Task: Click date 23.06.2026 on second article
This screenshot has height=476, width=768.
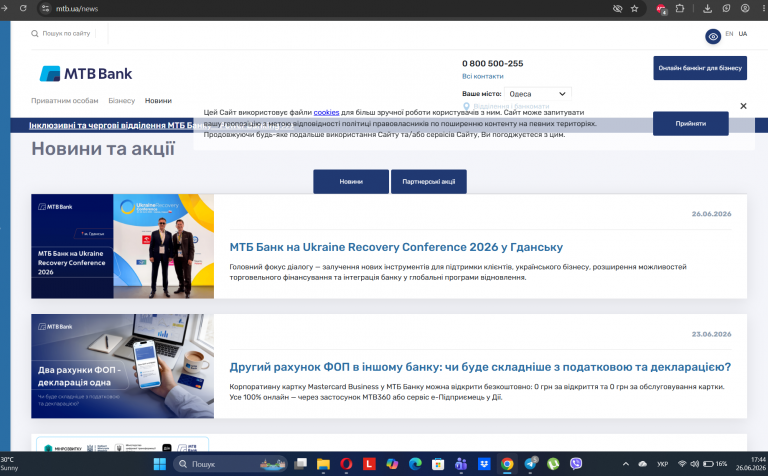Action: click(x=711, y=334)
